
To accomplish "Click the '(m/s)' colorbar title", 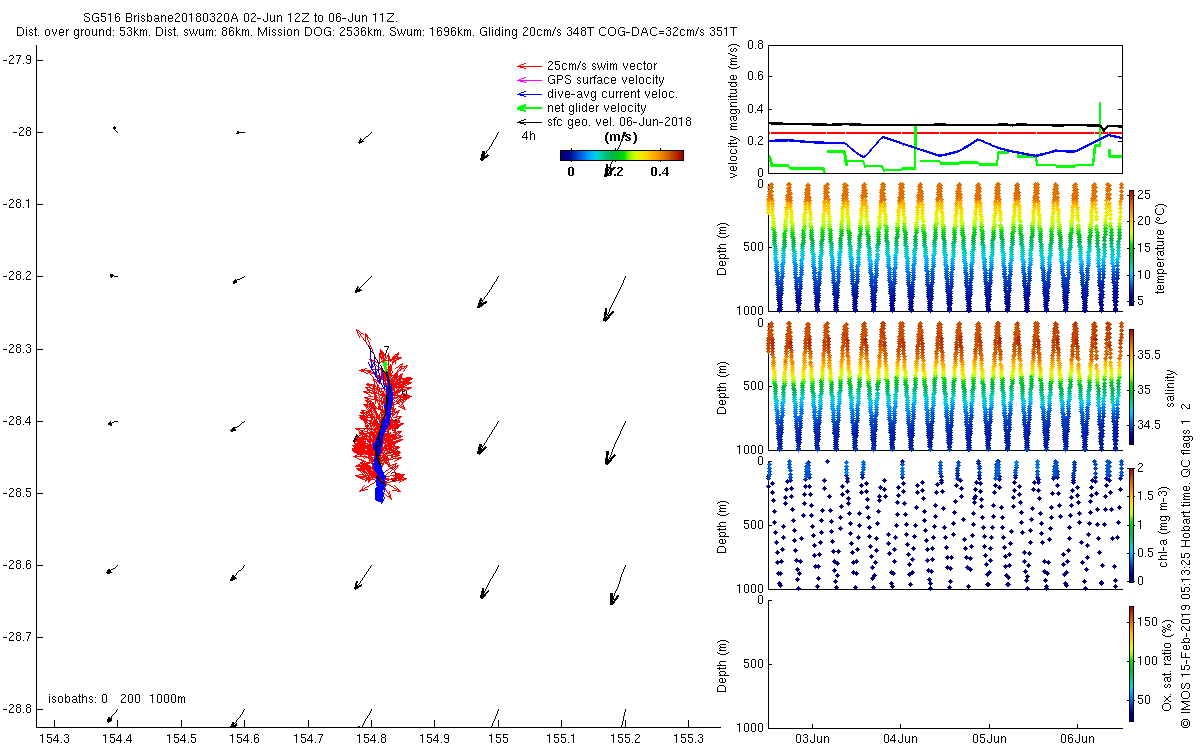I will pyautogui.click(x=620, y=136).
